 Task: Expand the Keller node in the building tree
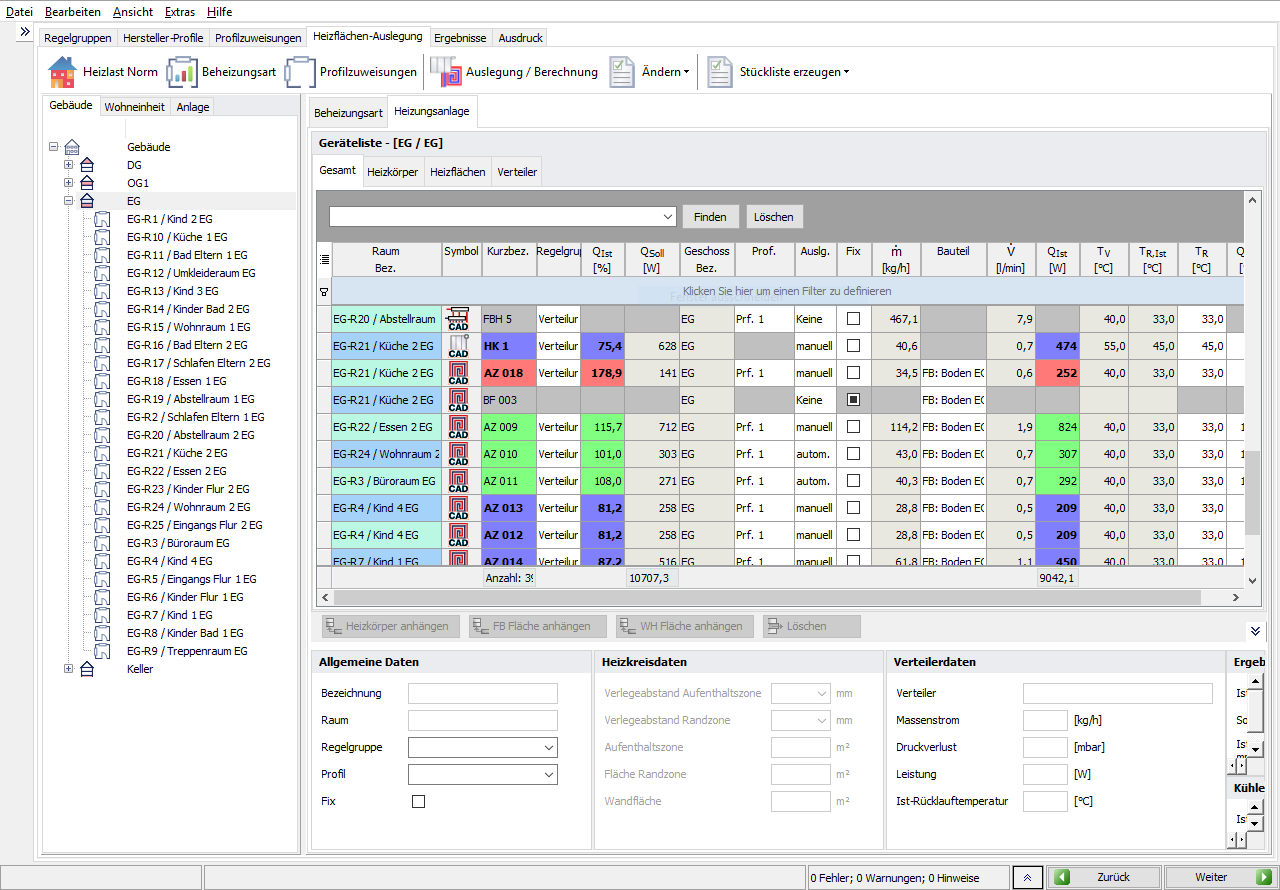coord(67,669)
